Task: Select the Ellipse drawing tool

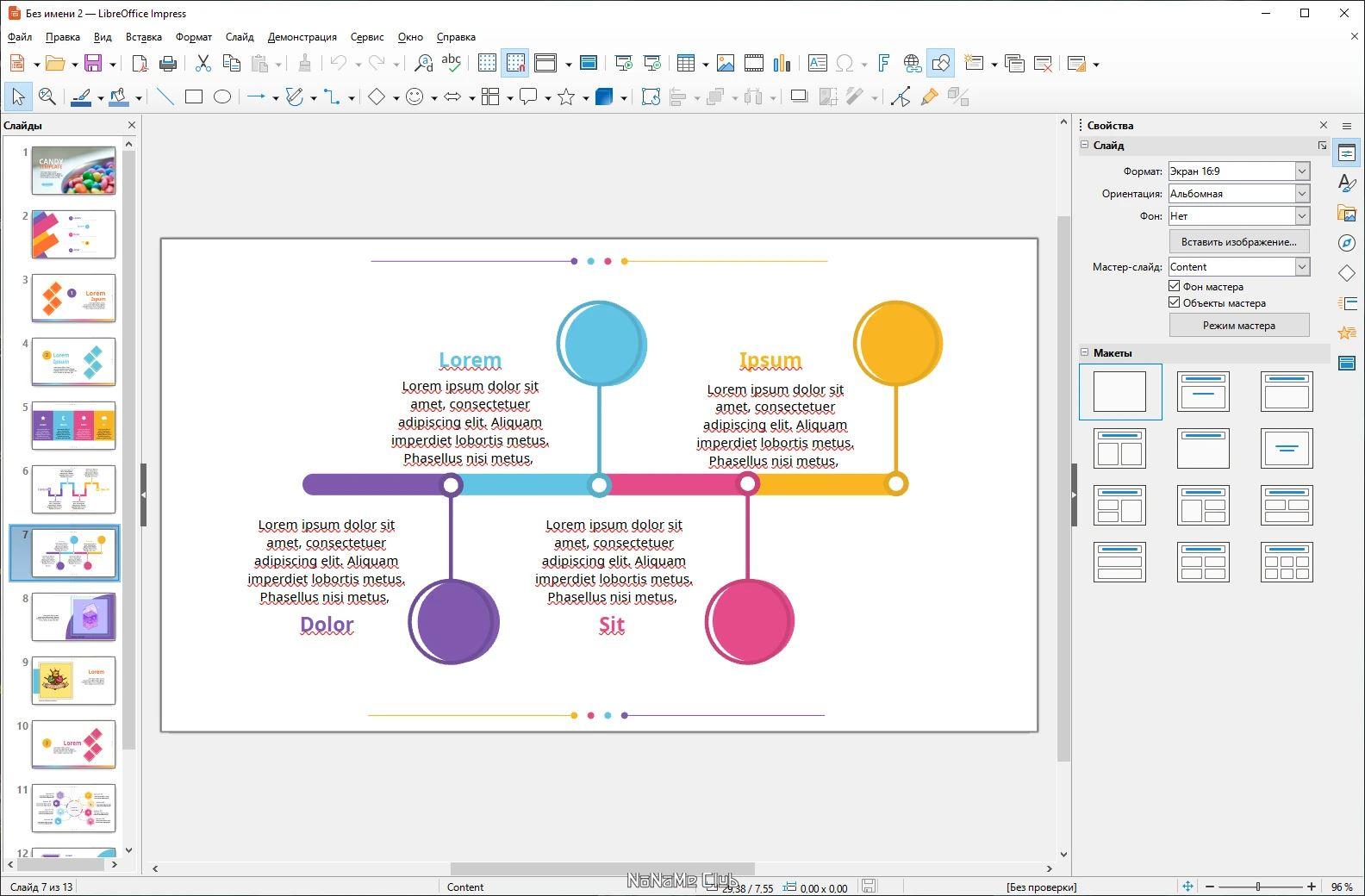Action: point(221,97)
